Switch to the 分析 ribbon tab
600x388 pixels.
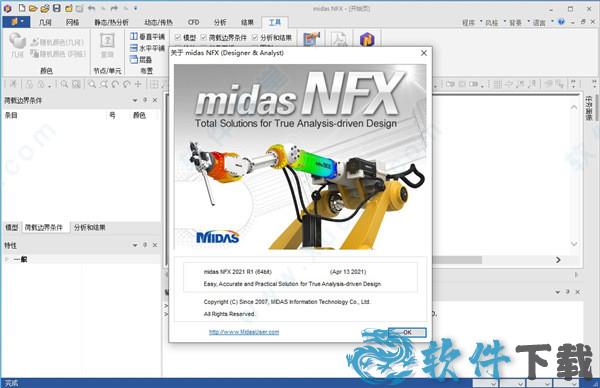(220, 22)
